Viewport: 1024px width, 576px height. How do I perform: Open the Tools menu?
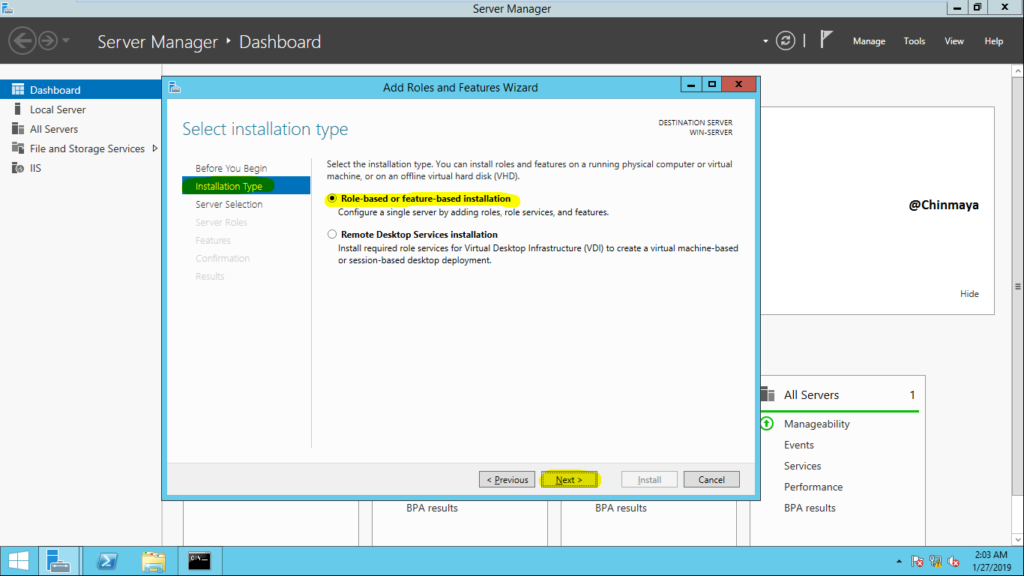pos(914,41)
